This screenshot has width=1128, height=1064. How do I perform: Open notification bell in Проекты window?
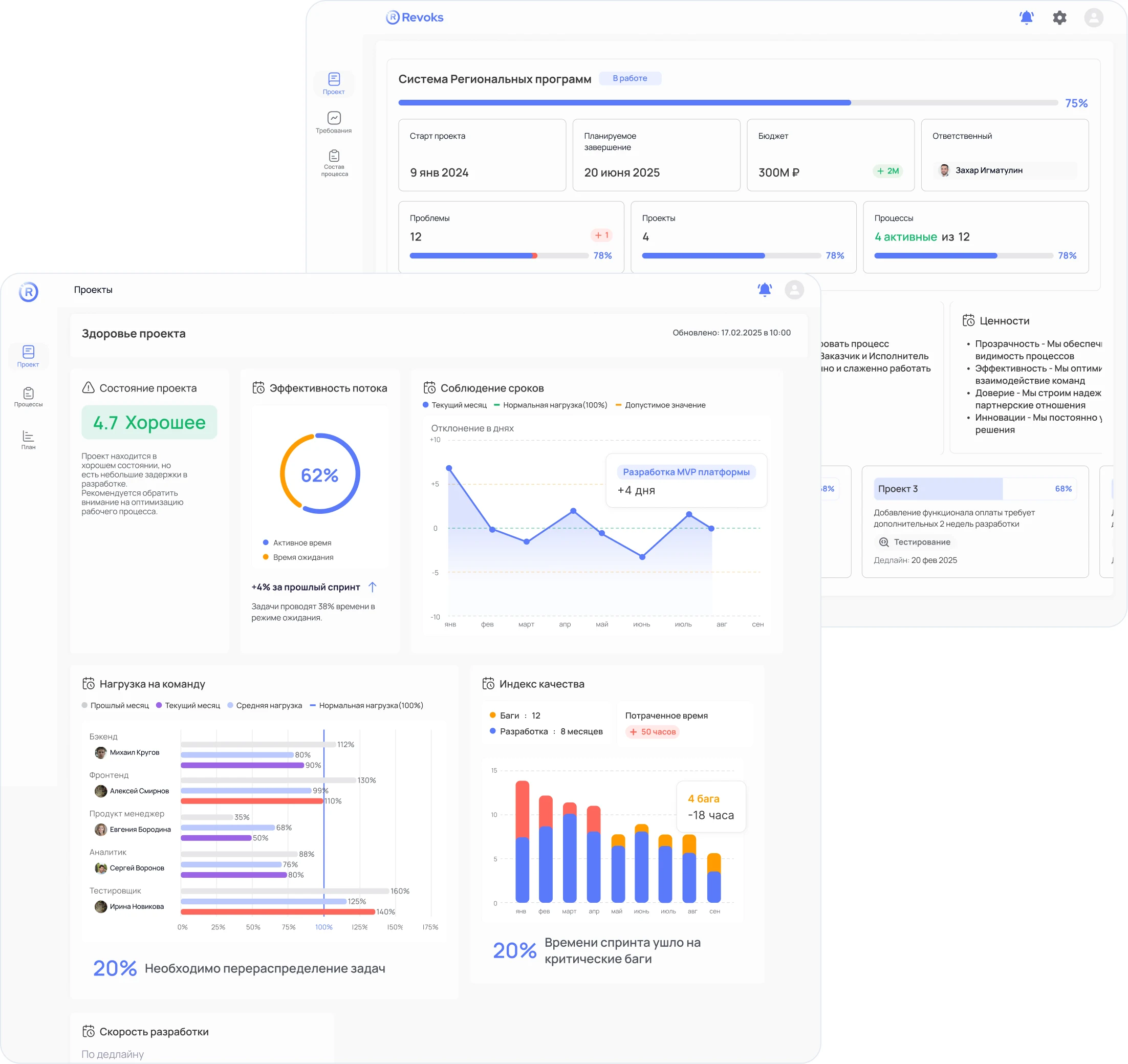click(764, 289)
